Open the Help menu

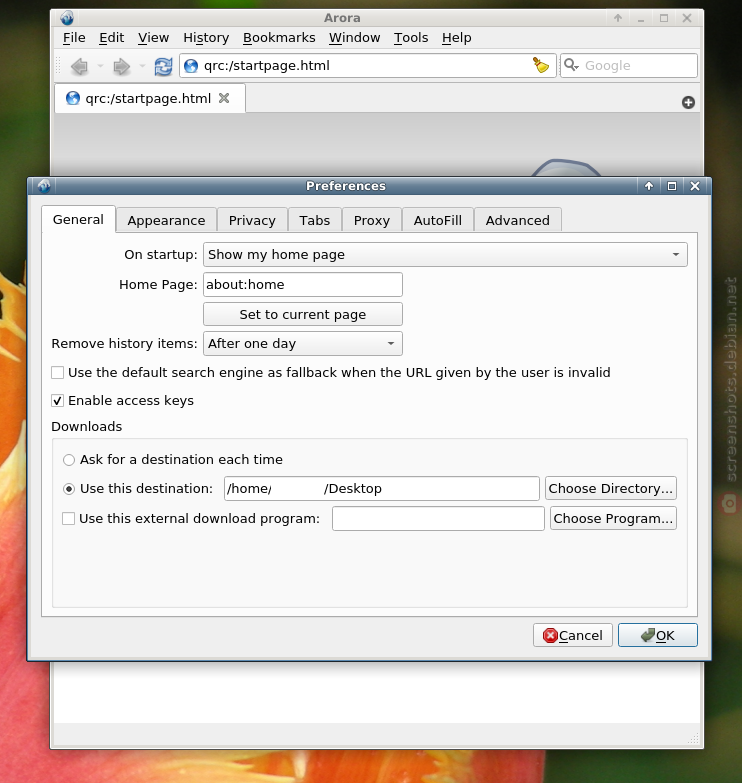point(456,38)
